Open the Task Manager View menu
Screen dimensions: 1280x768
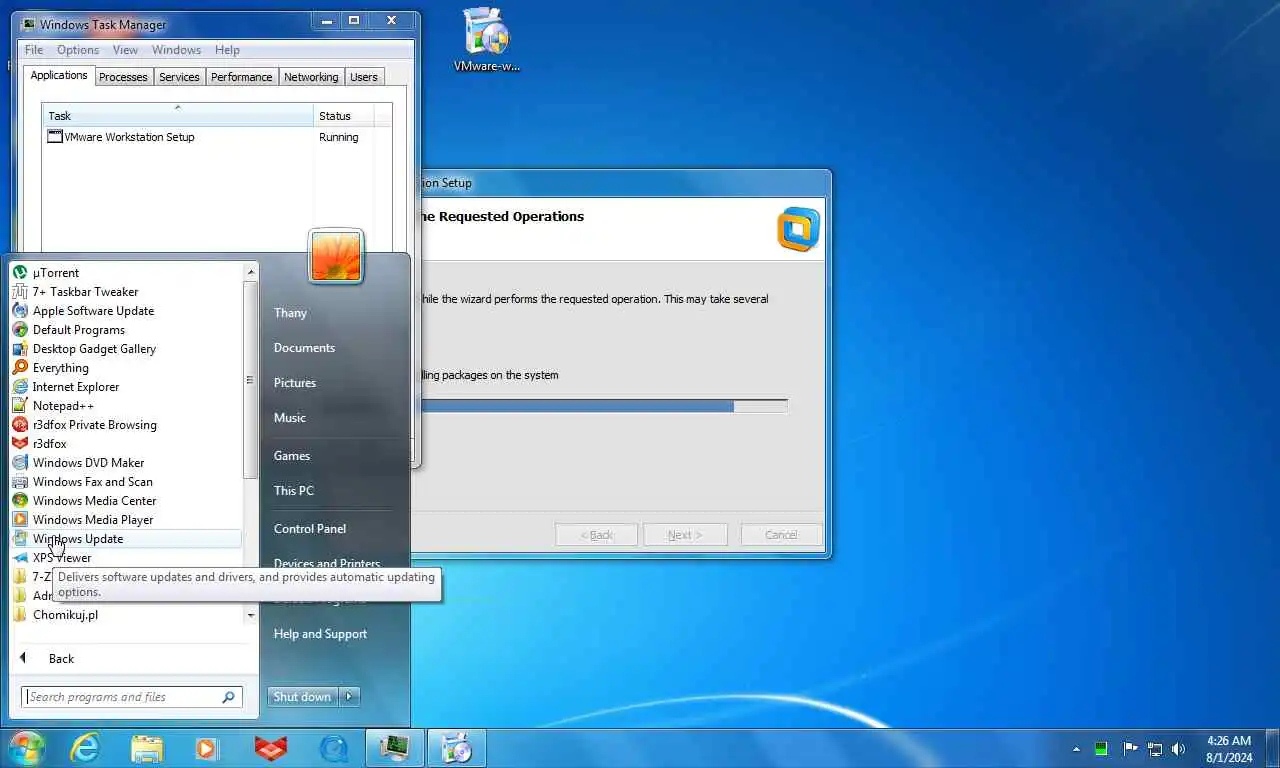coord(125,50)
